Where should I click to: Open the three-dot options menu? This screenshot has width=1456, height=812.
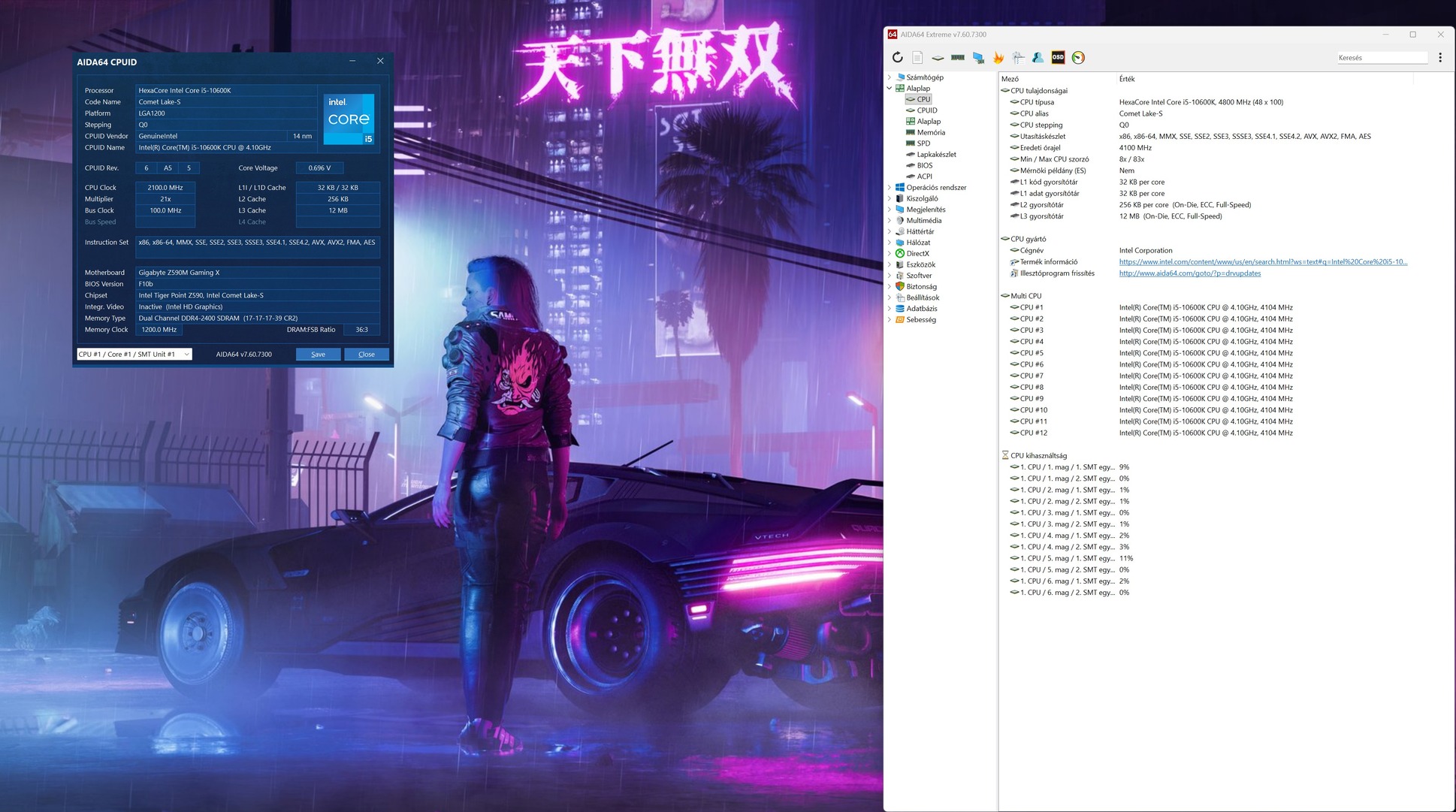(x=1439, y=58)
